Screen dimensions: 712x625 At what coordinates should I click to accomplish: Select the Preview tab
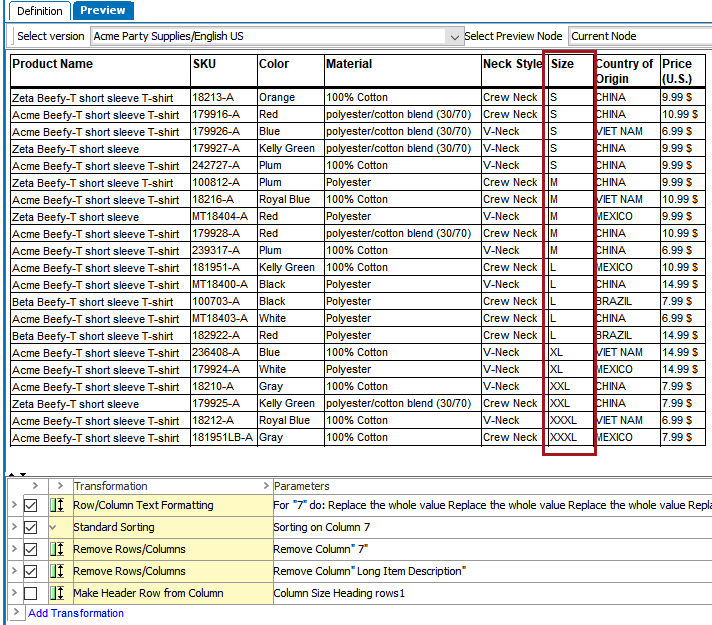(x=103, y=10)
